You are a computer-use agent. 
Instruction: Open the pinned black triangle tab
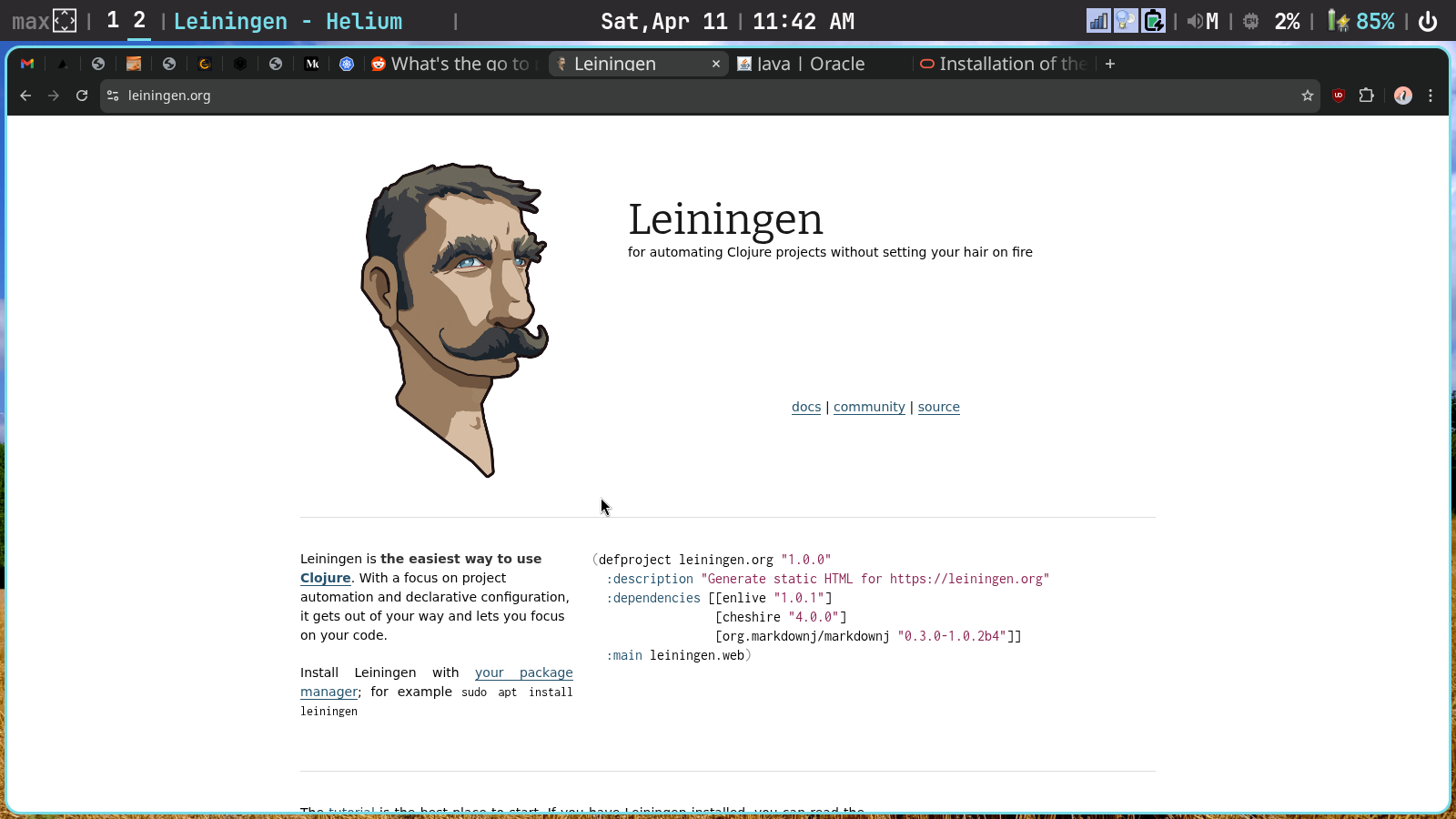63,64
